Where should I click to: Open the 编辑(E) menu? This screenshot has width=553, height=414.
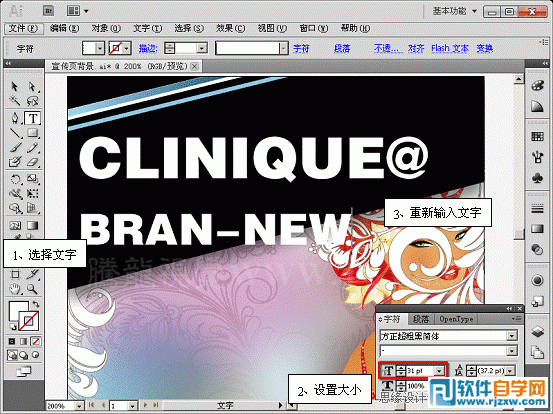click(64, 28)
